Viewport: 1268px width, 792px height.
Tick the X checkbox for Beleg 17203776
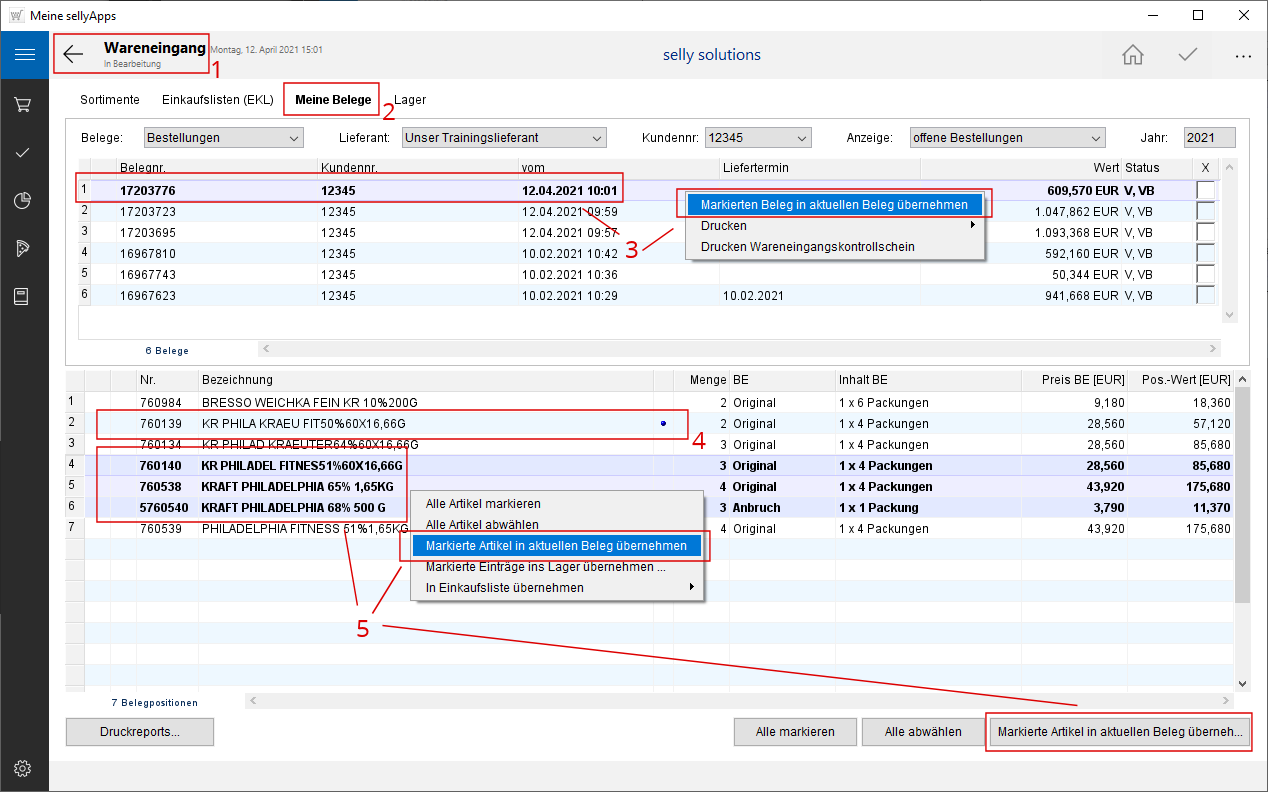point(1206,190)
